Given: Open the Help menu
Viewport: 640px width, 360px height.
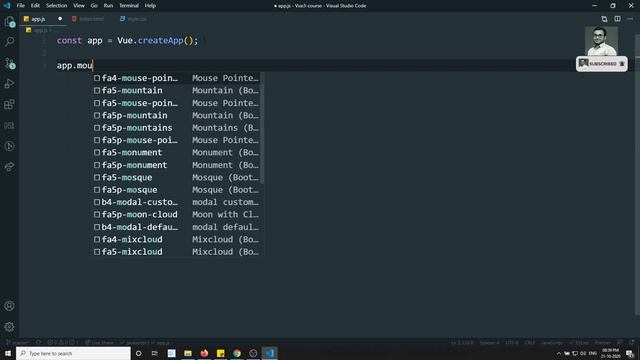Looking at the screenshot, I should pyautogui.click(x=150, y=6).
